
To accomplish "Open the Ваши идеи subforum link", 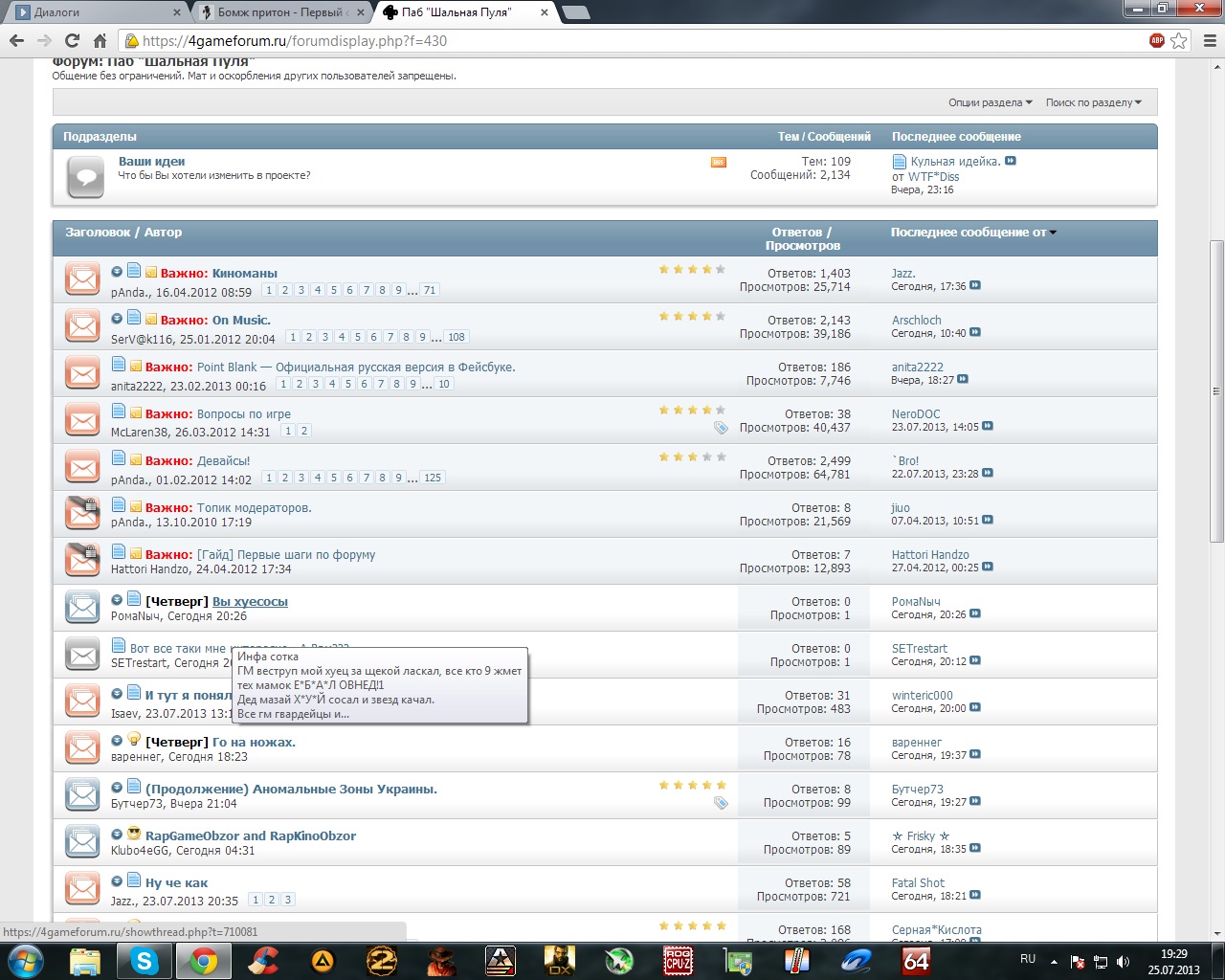I will coord(151,162).
